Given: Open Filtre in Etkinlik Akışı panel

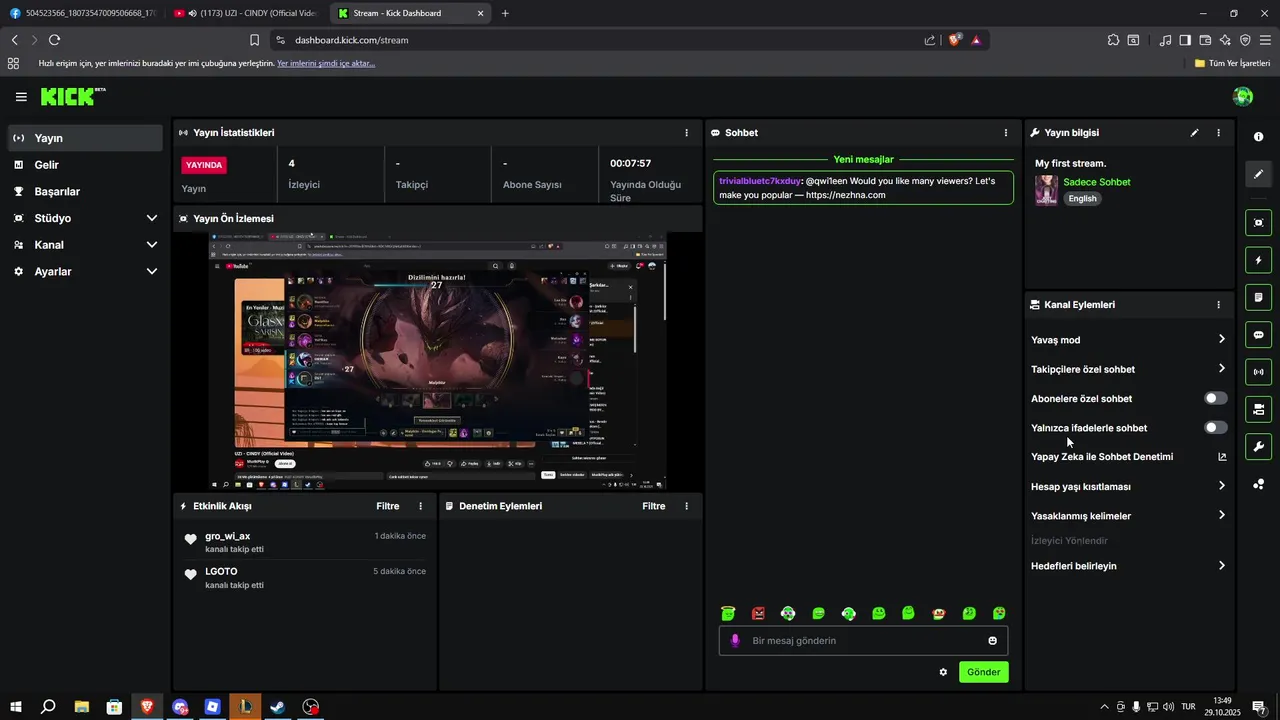Looking at the screenshot, I should coord(387,506).
